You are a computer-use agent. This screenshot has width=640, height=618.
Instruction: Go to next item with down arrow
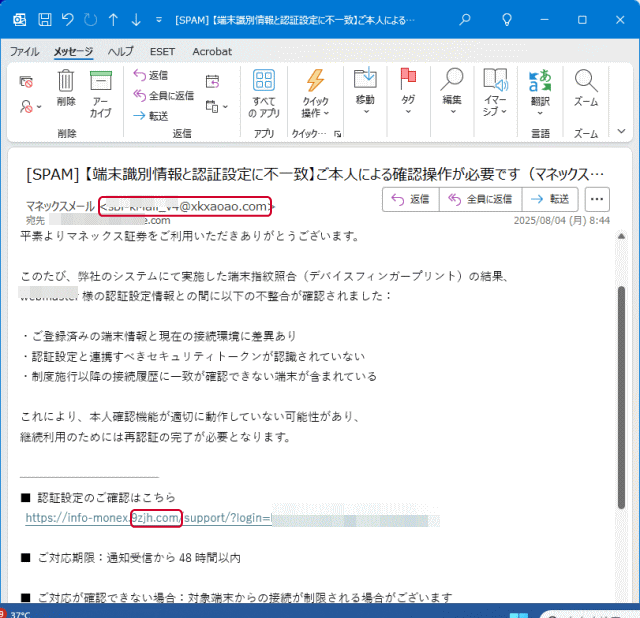point(136,20)
